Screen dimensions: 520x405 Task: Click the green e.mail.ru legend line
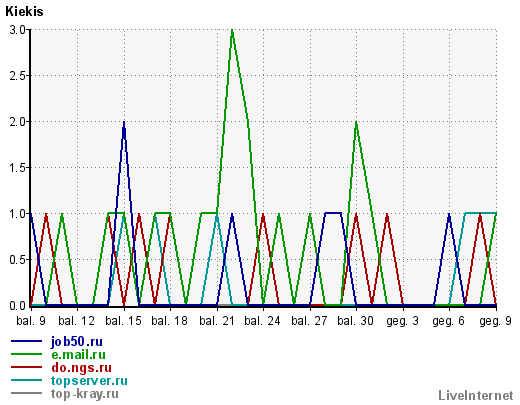pyautogui.click(x=26, y=354)
